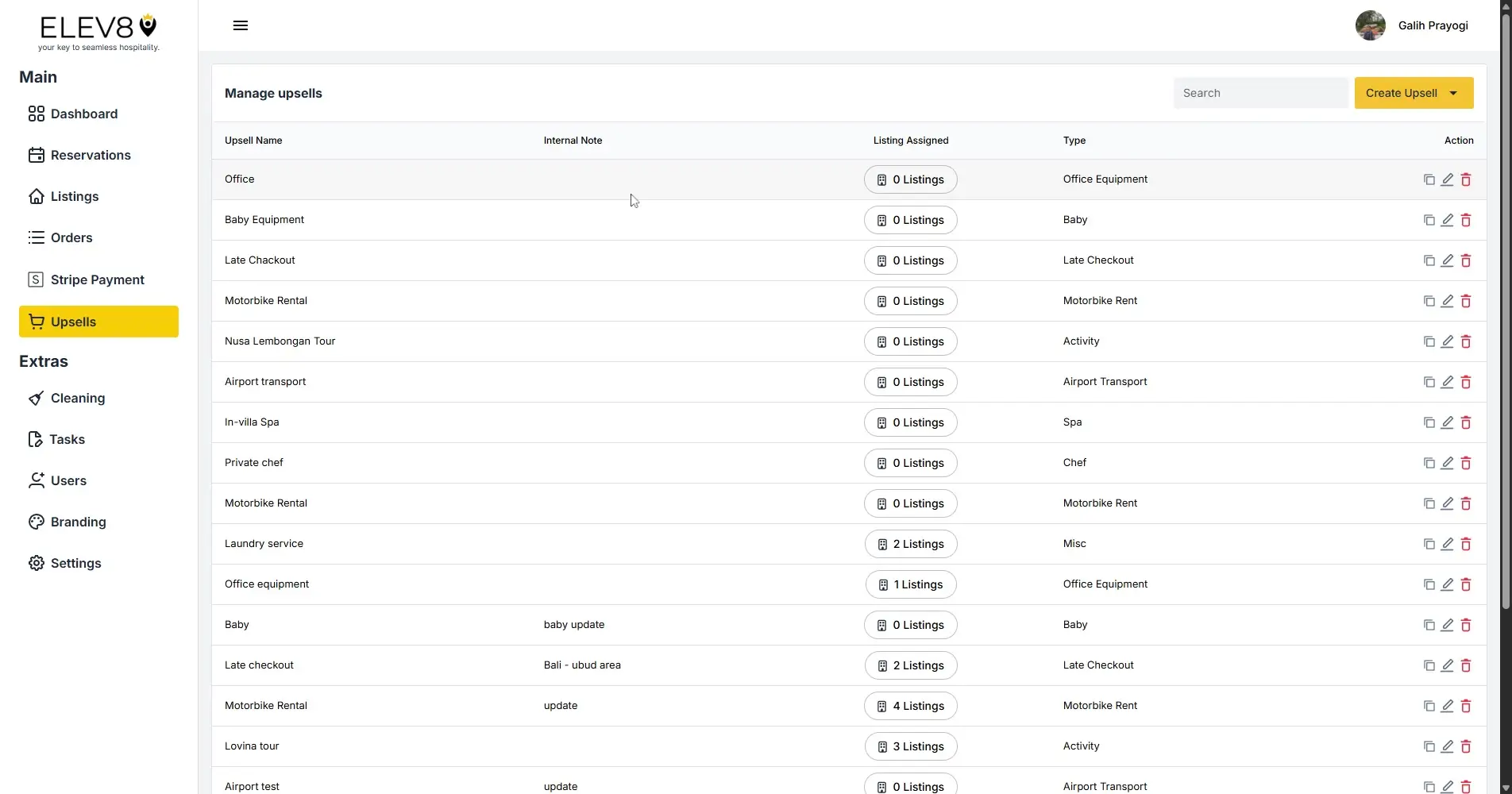The image size is (1512, 794).
Task: Select Reservations in the sidebar
Action: click(x=91, y=155)
